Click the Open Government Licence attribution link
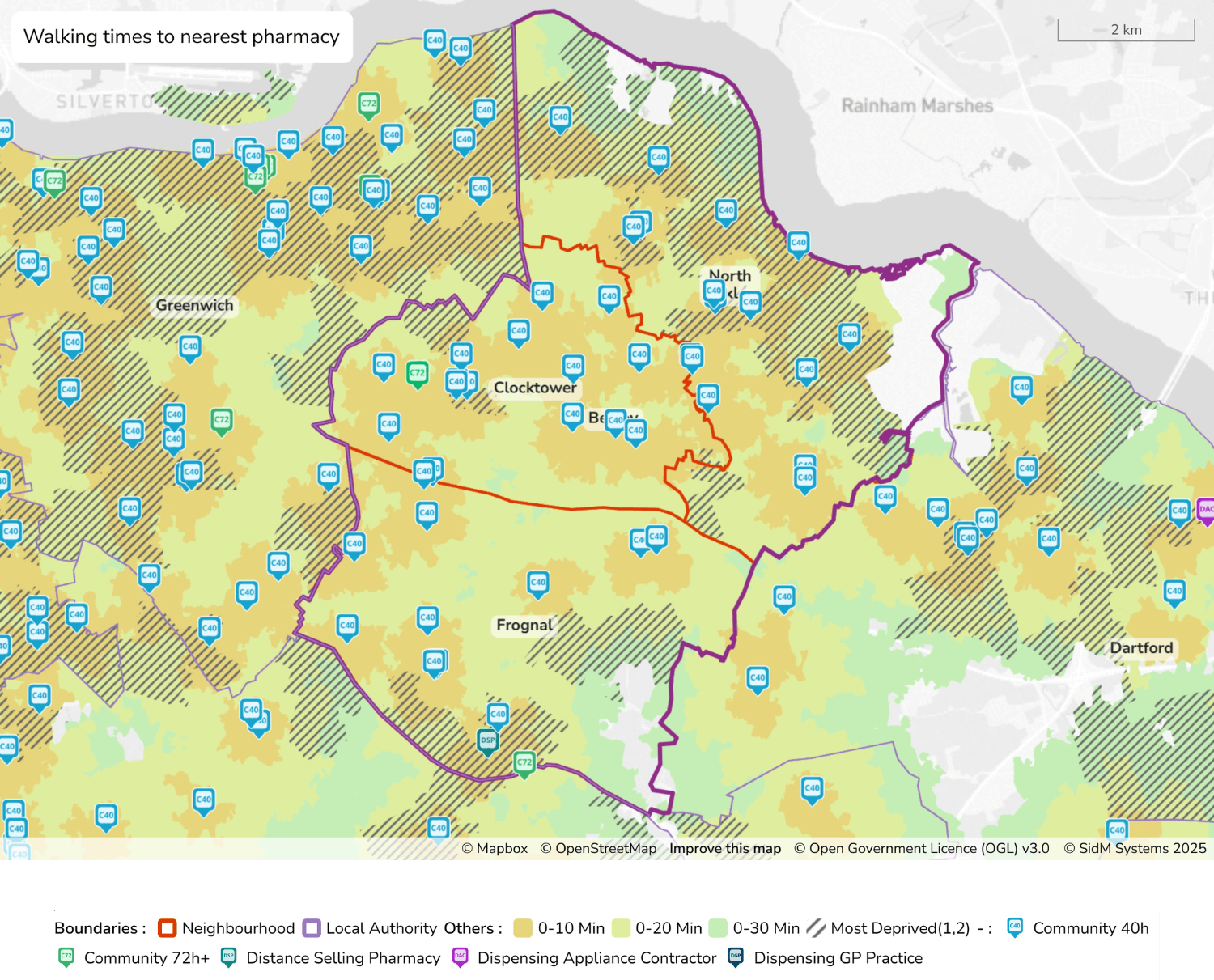Screen dimensions: 1214x980 922,848
